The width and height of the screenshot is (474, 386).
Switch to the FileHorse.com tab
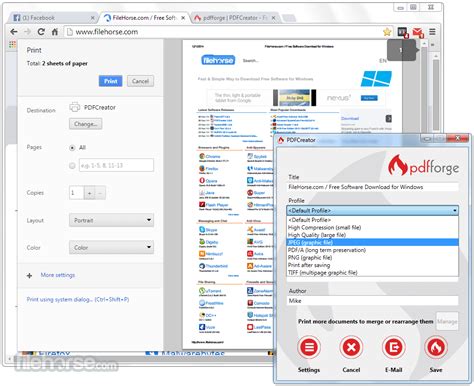144,18
